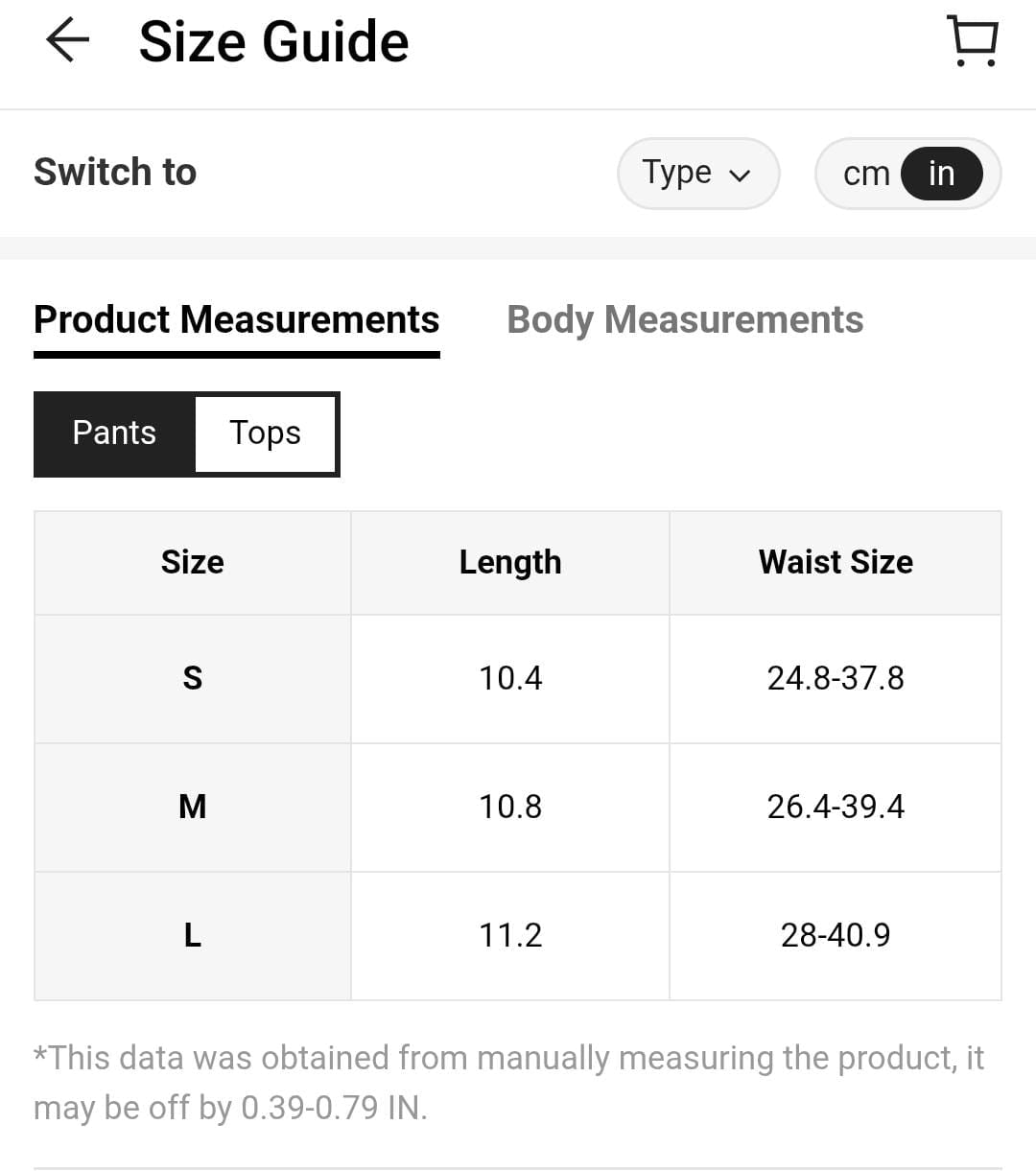Select the S size row

[192, 678]
